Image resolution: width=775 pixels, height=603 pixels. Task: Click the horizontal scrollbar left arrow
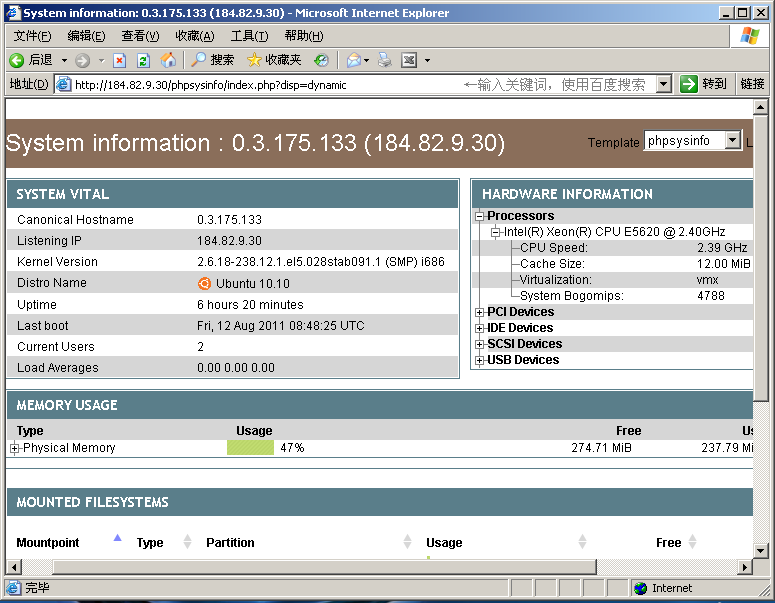[x=14, y=566]
